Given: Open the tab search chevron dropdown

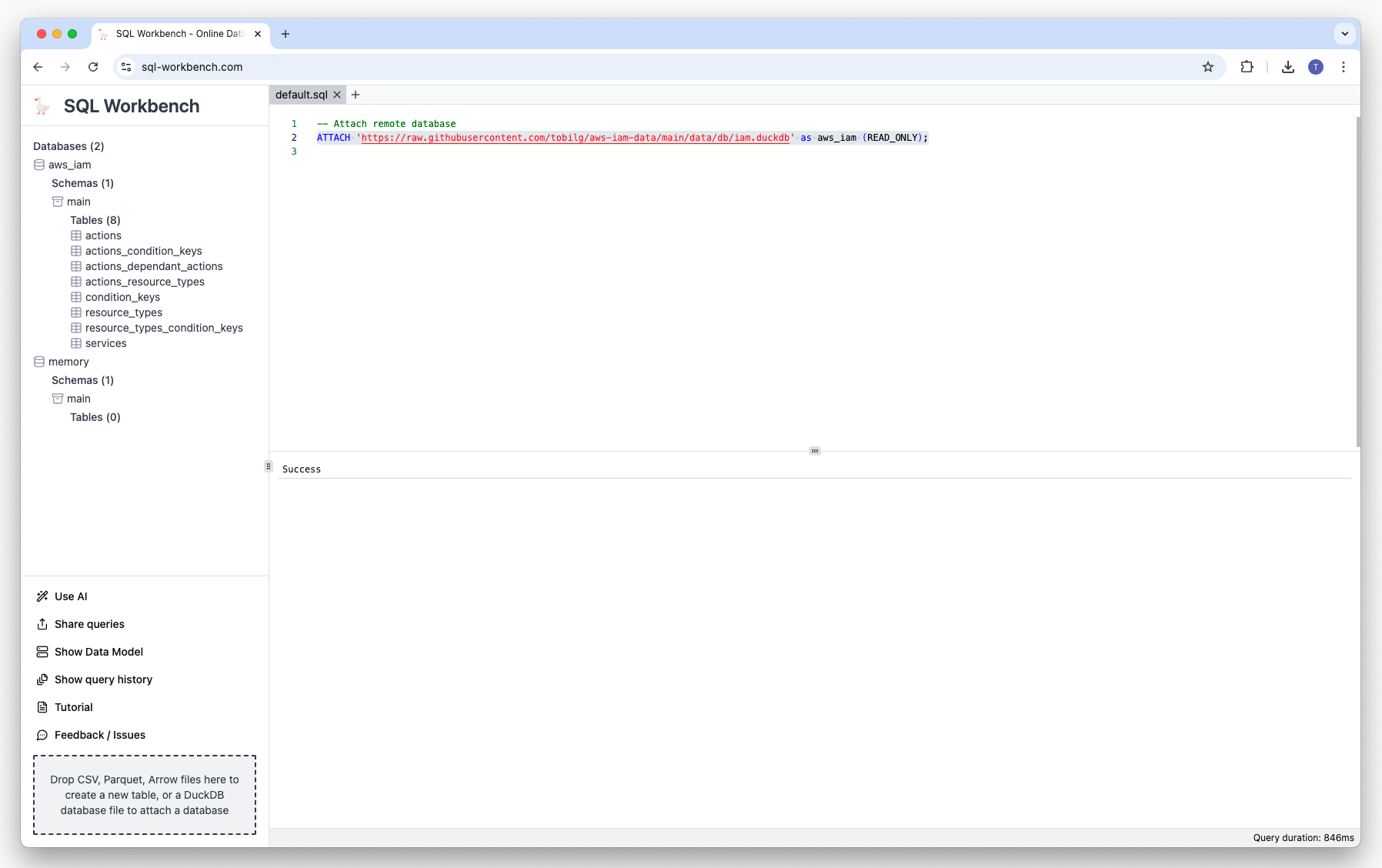Looking at the screenshot, I should point(1344,34).
